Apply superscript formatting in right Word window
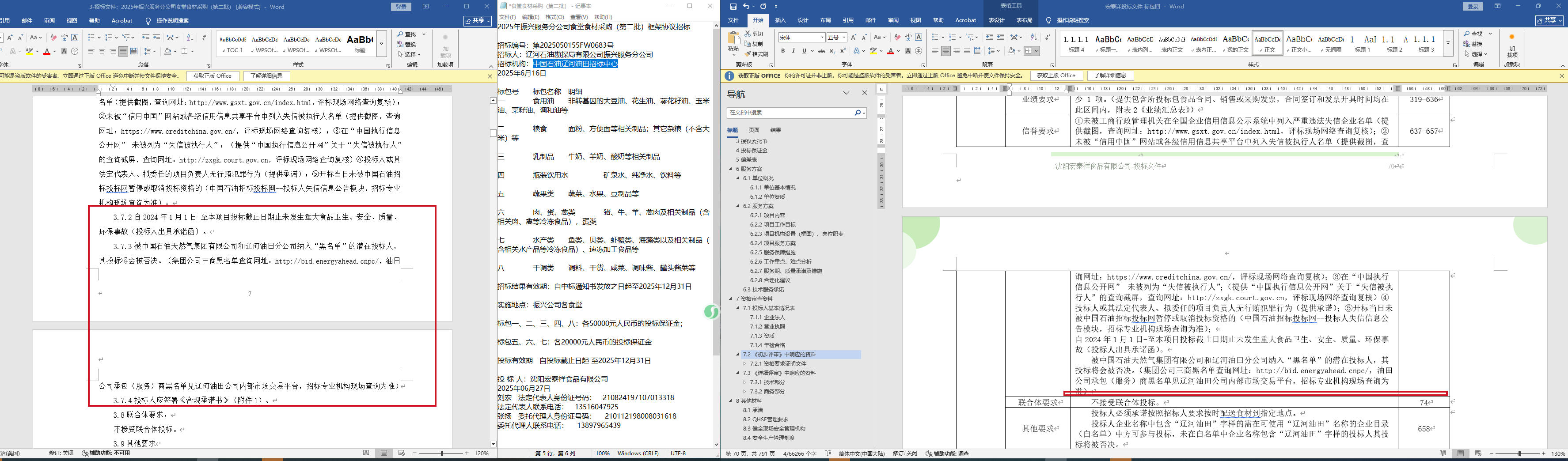The height and width of the screenshot is (461, 1568). (x=843, y=51)
